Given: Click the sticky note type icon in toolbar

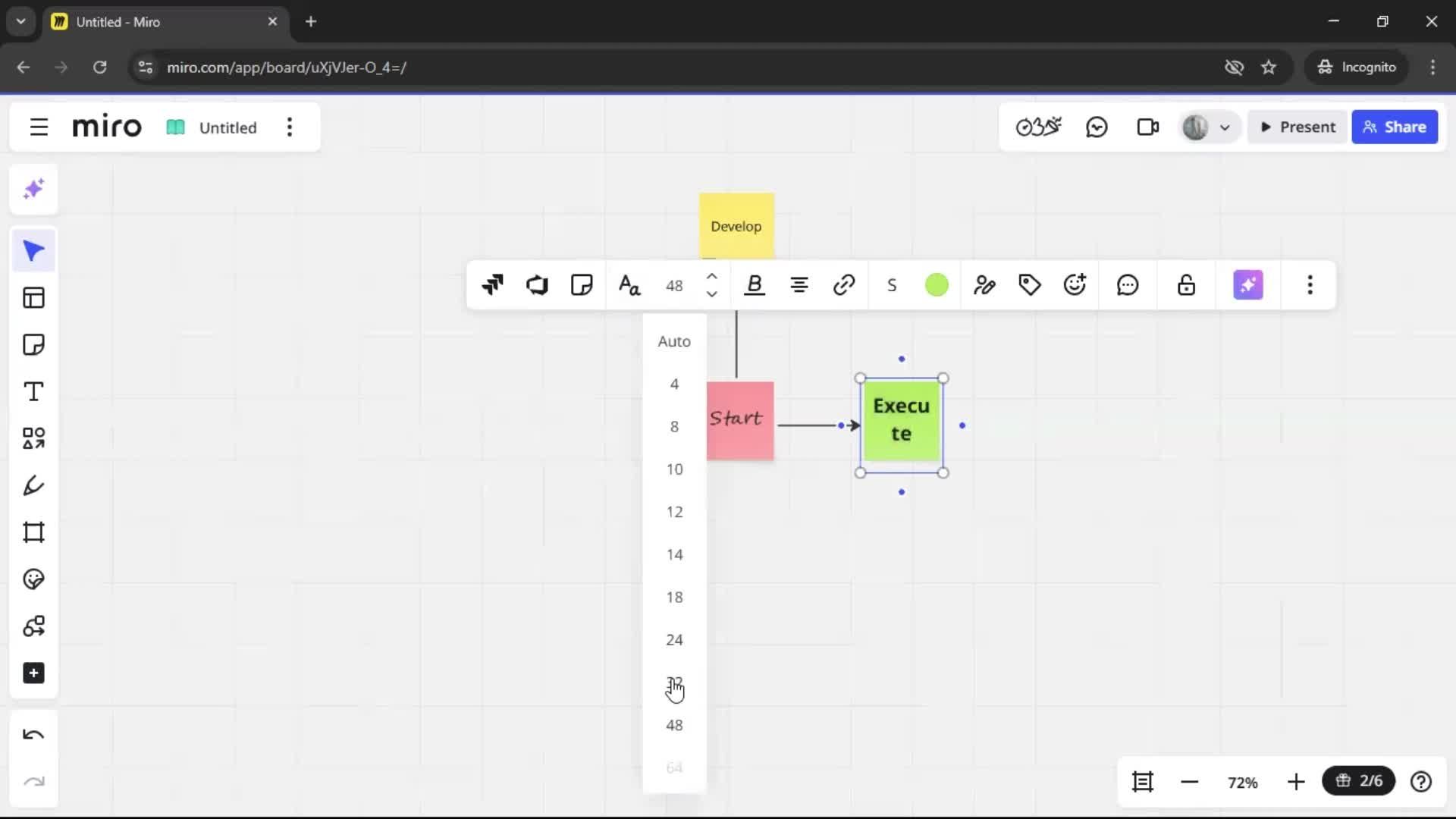Looking at the screenshot, I should coord(582,285).
